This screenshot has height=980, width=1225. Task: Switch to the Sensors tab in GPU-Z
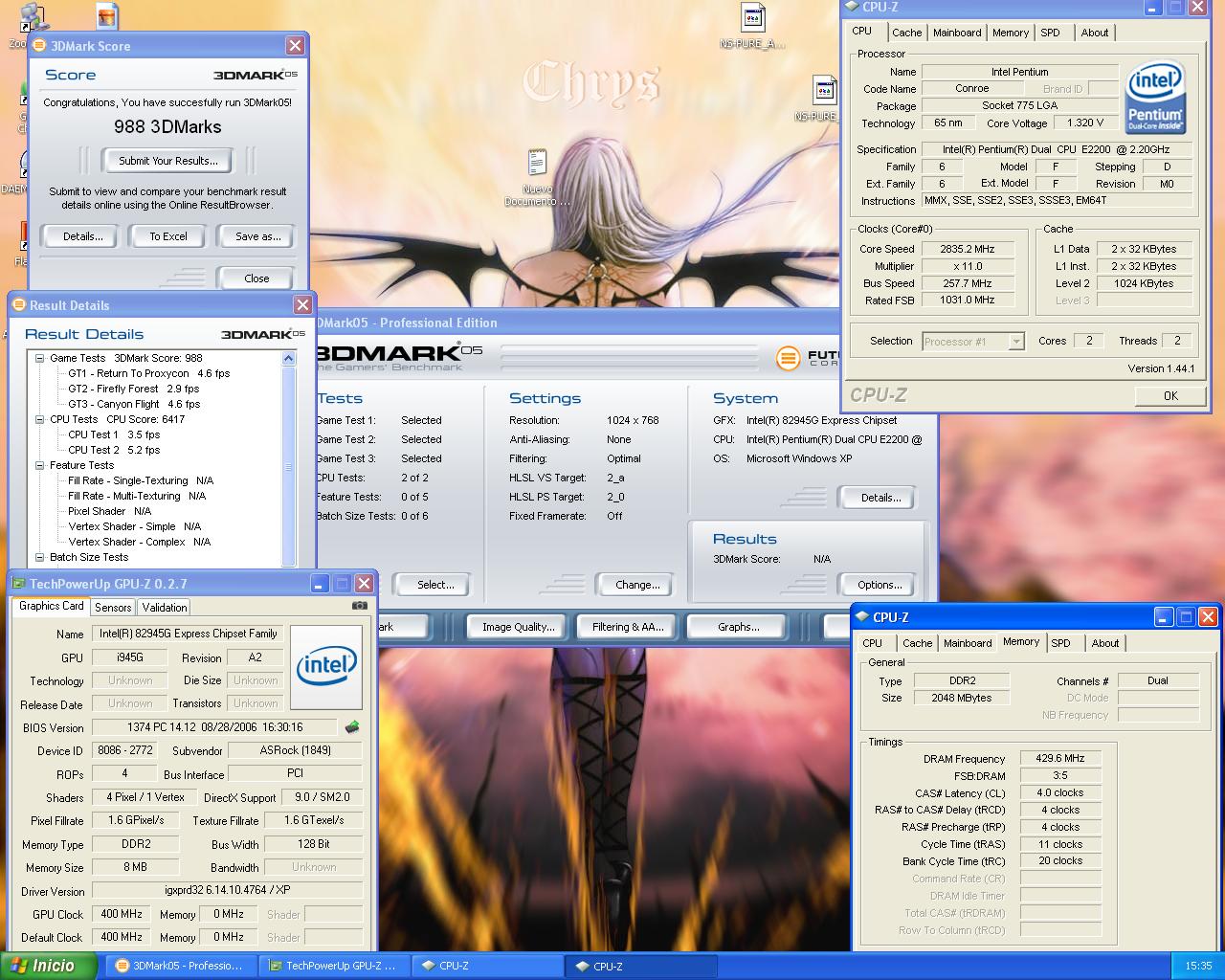113,608
